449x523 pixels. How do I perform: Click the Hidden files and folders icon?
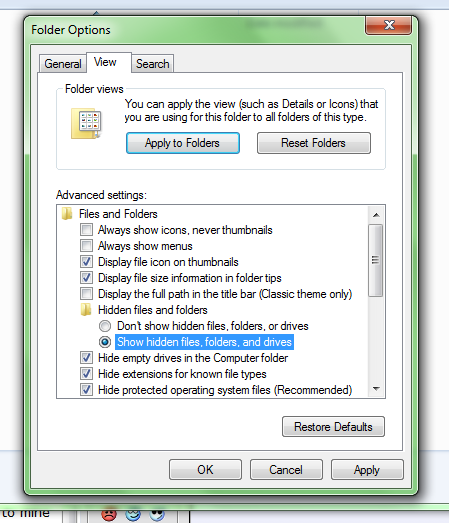click(86, 310)
